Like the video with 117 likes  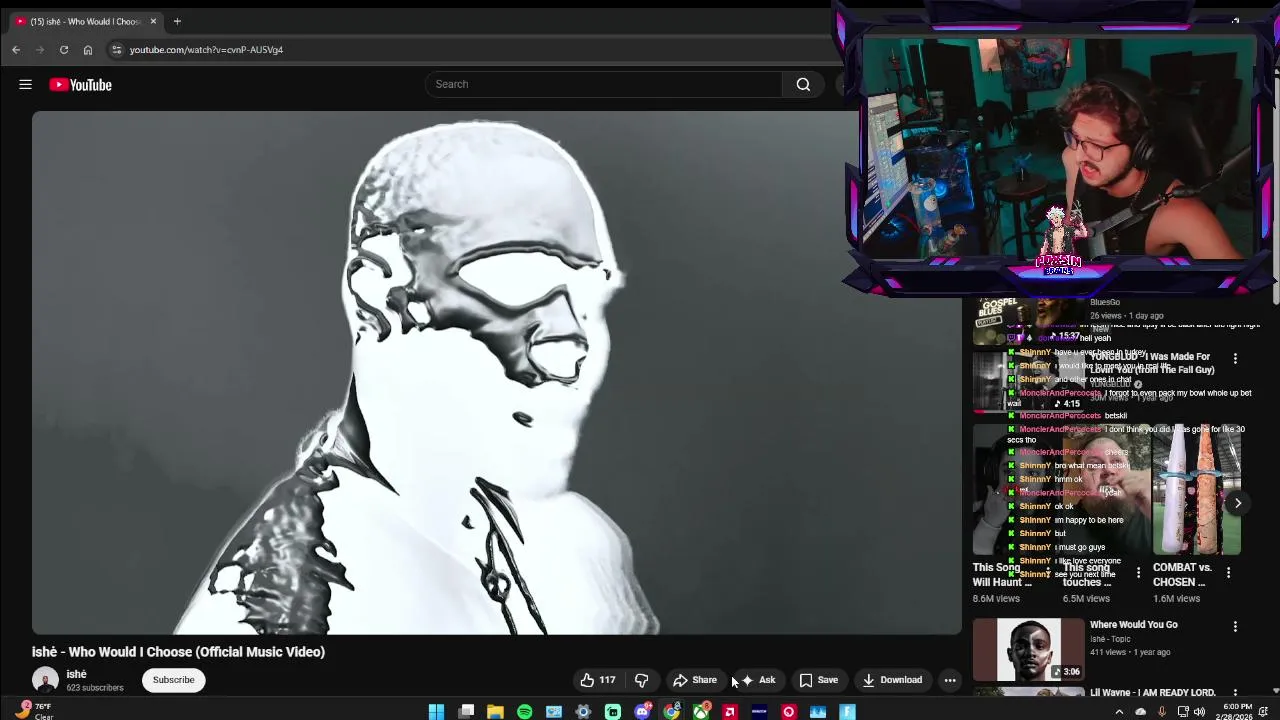click(x=598, y=680)
